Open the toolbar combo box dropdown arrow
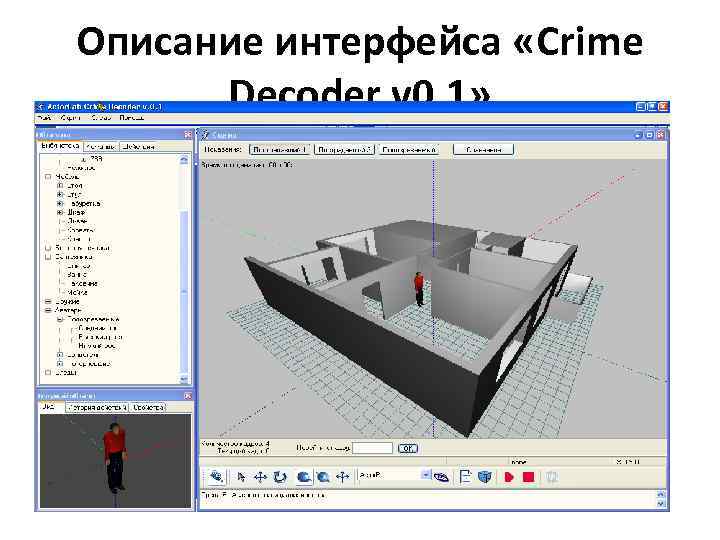The image size is (720, 540). point(427,475)
